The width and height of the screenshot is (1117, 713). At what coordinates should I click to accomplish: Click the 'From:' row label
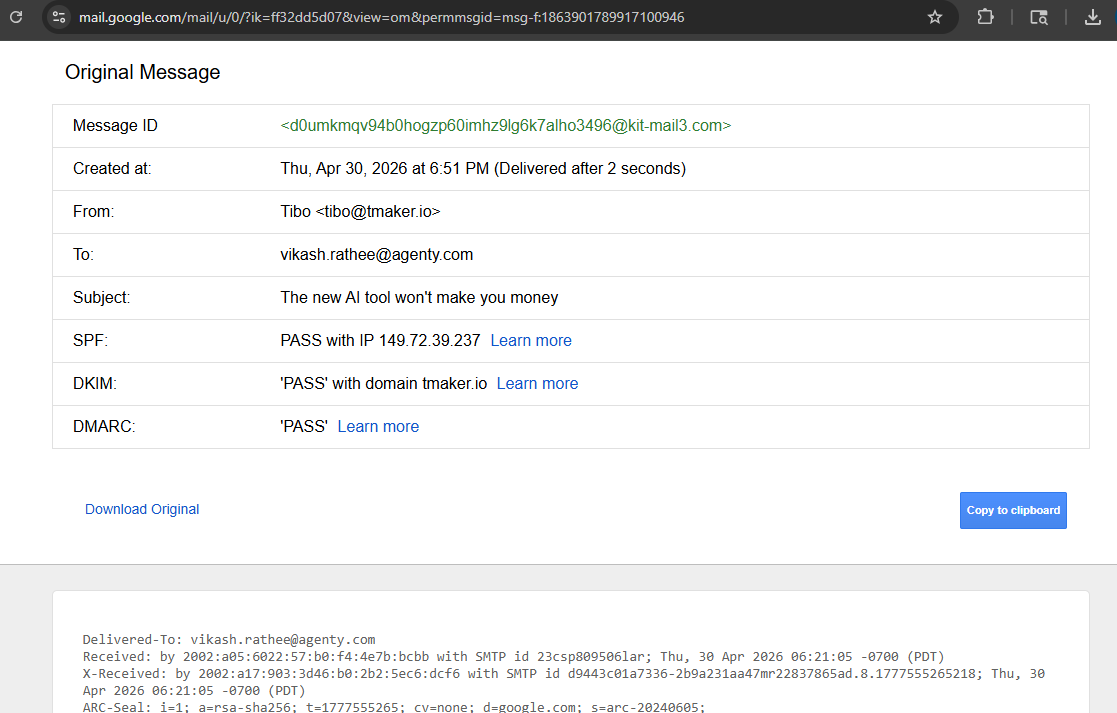pyautogui.click(x=93, y=212)
